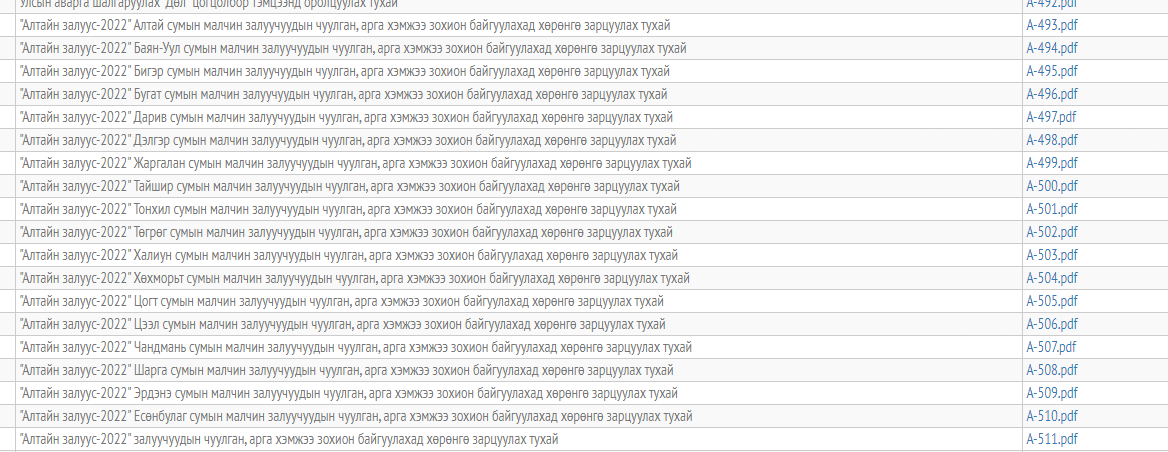This screenshot has width=1168, height=452.
Task: Select the A-506.pdf file link
Action: (x=1052, y=324)
